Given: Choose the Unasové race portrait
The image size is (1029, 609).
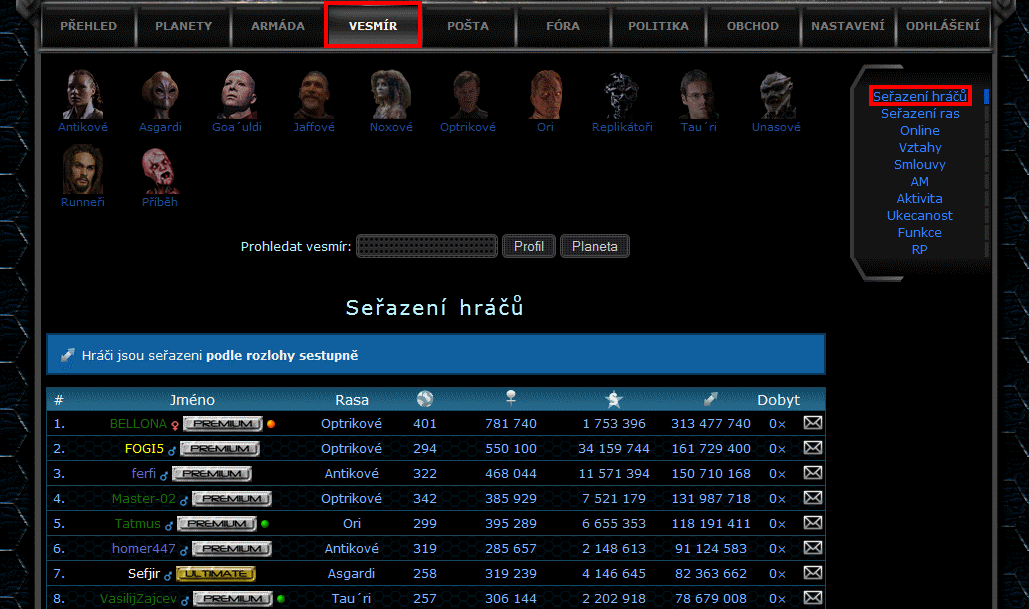Looking at the screenshot, I should tap(776, 95).
